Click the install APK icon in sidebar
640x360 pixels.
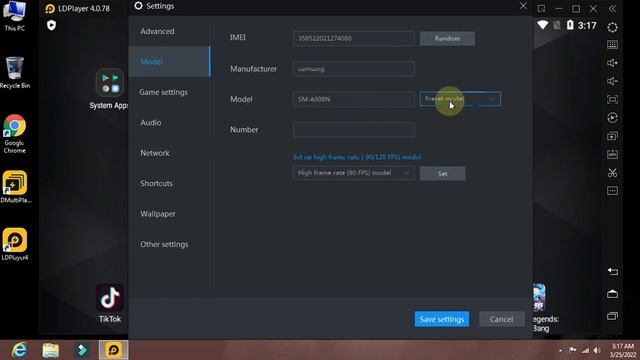point(612,154)
